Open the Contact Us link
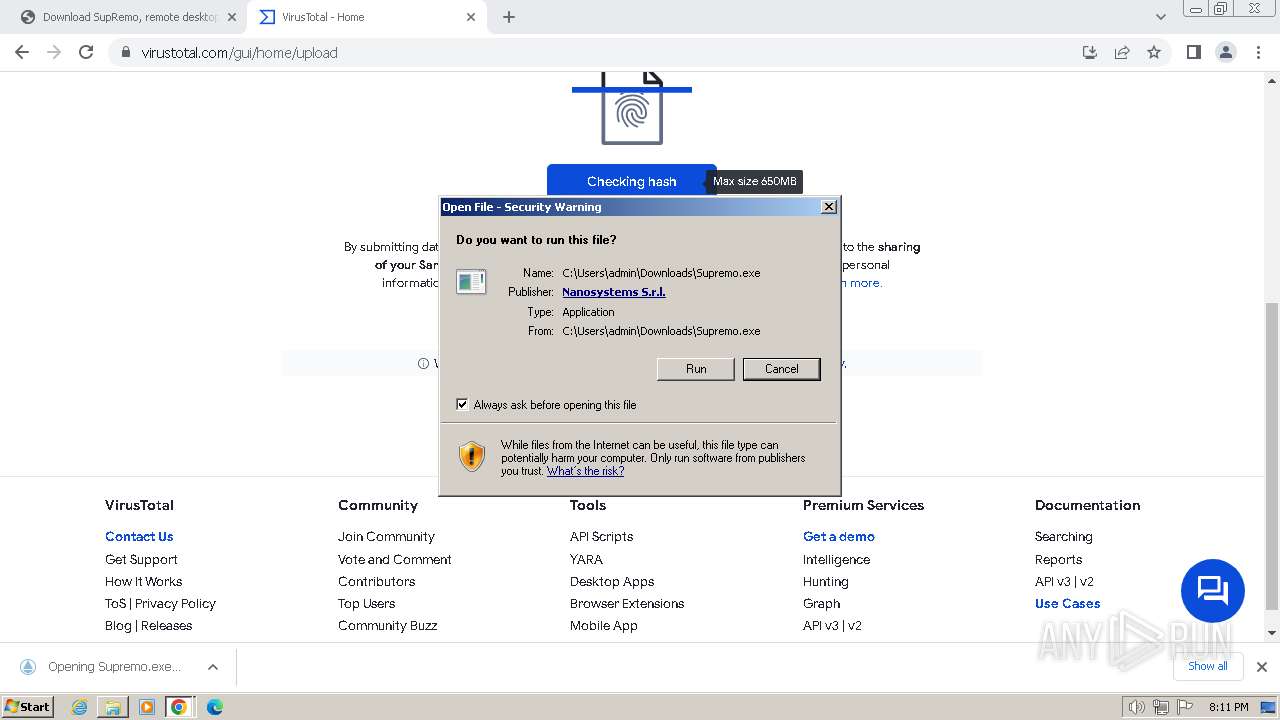The height and width of the screenshot is (720, 1280). (139, 537)
